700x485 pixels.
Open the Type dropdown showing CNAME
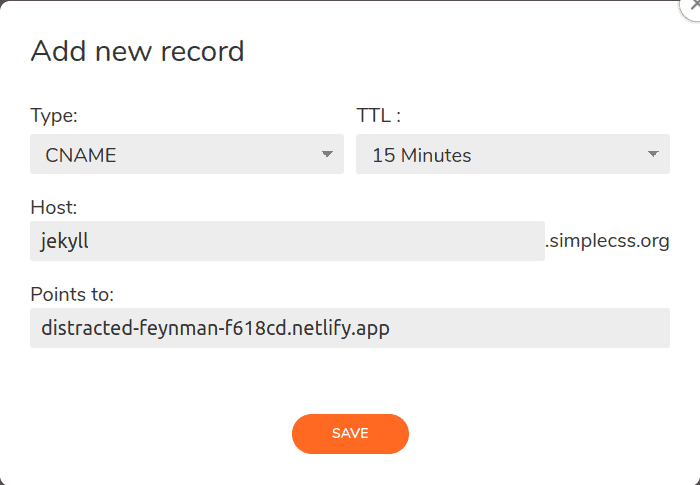tap(187, 154)
